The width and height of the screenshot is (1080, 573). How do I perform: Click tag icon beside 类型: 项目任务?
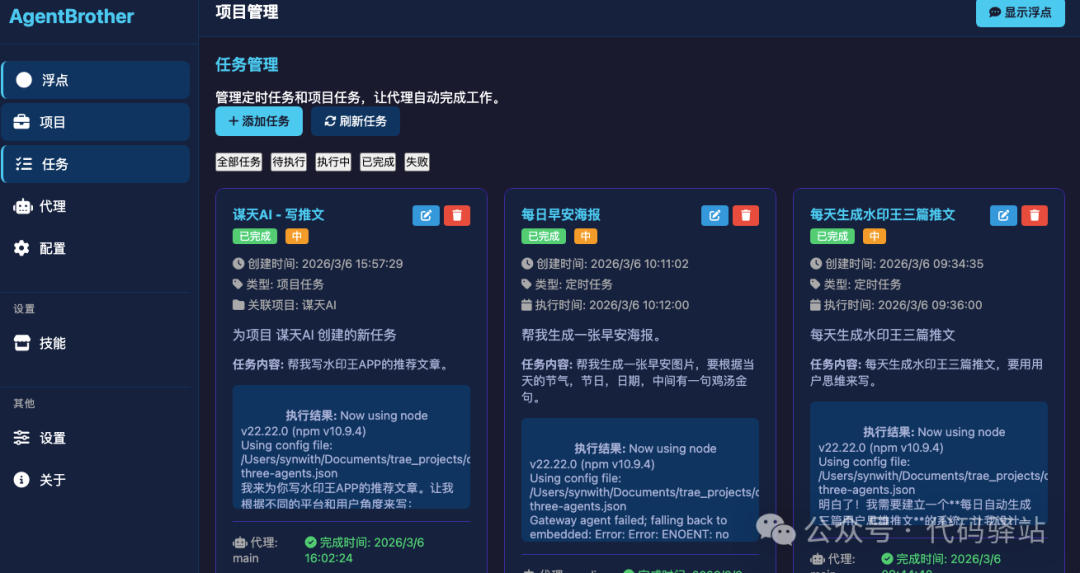click(238, 284)
